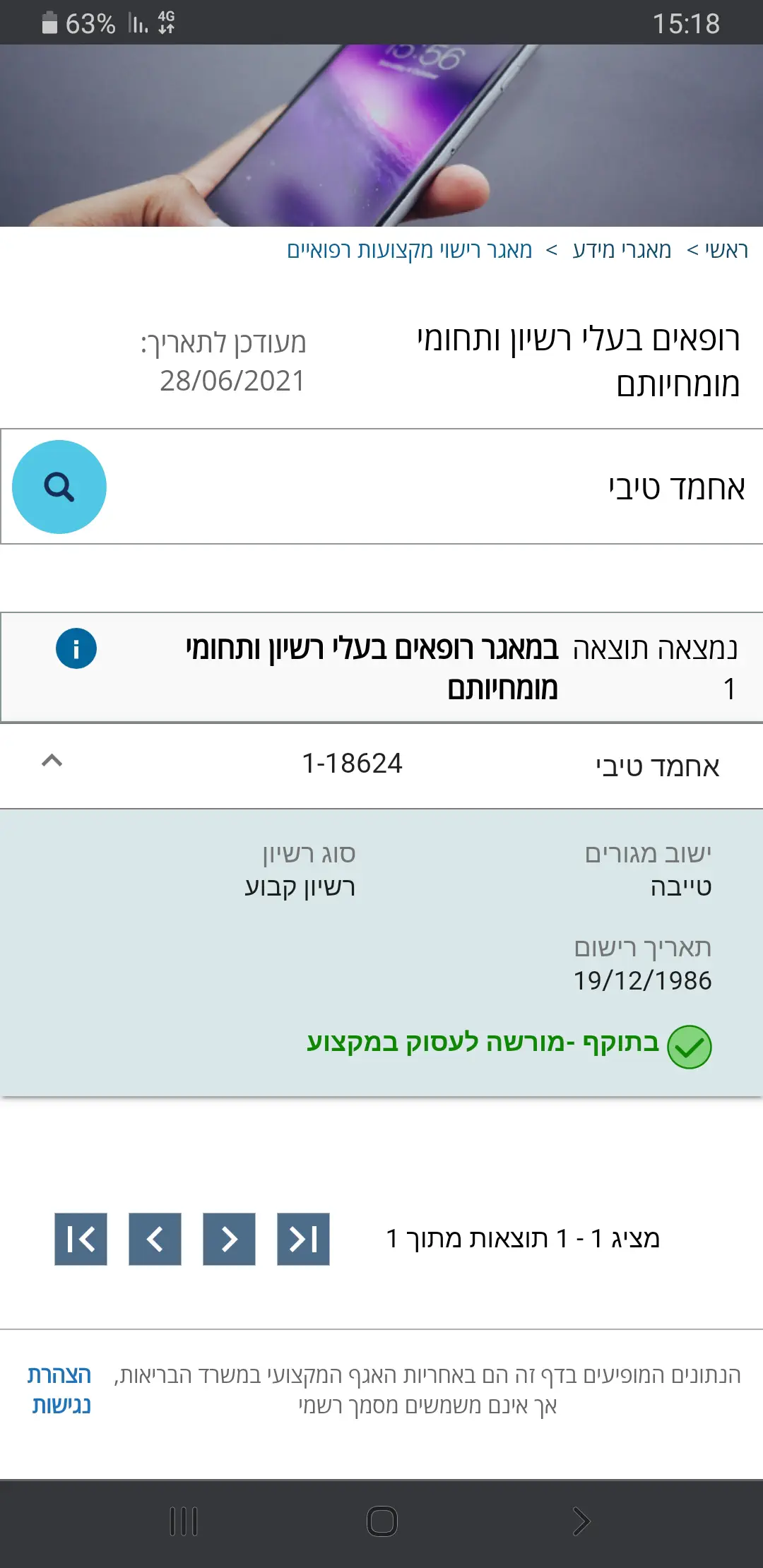Select license number 1-18624 in result row
The width and height of the screenshot is (763, 1568).
pos(352,764)
